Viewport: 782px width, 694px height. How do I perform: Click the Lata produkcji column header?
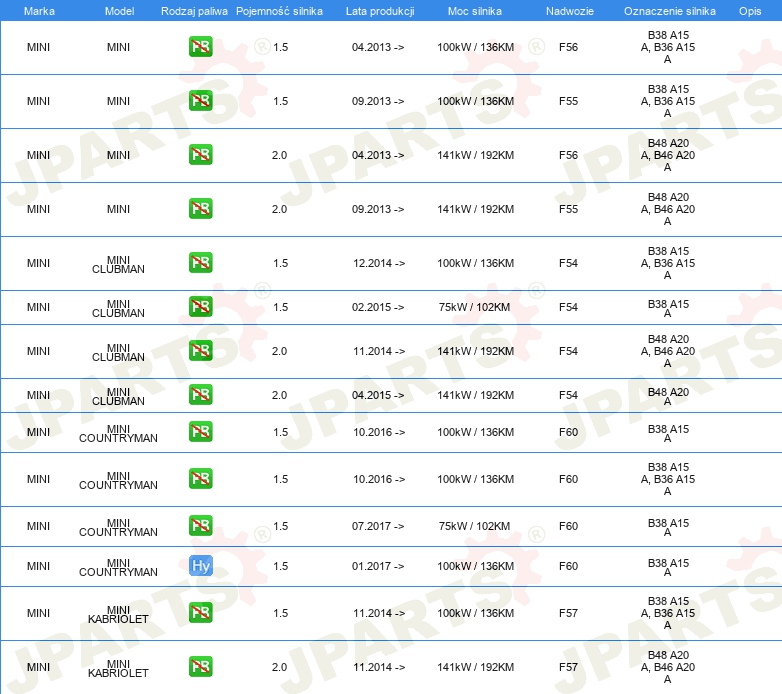click(x=380, y=11)
